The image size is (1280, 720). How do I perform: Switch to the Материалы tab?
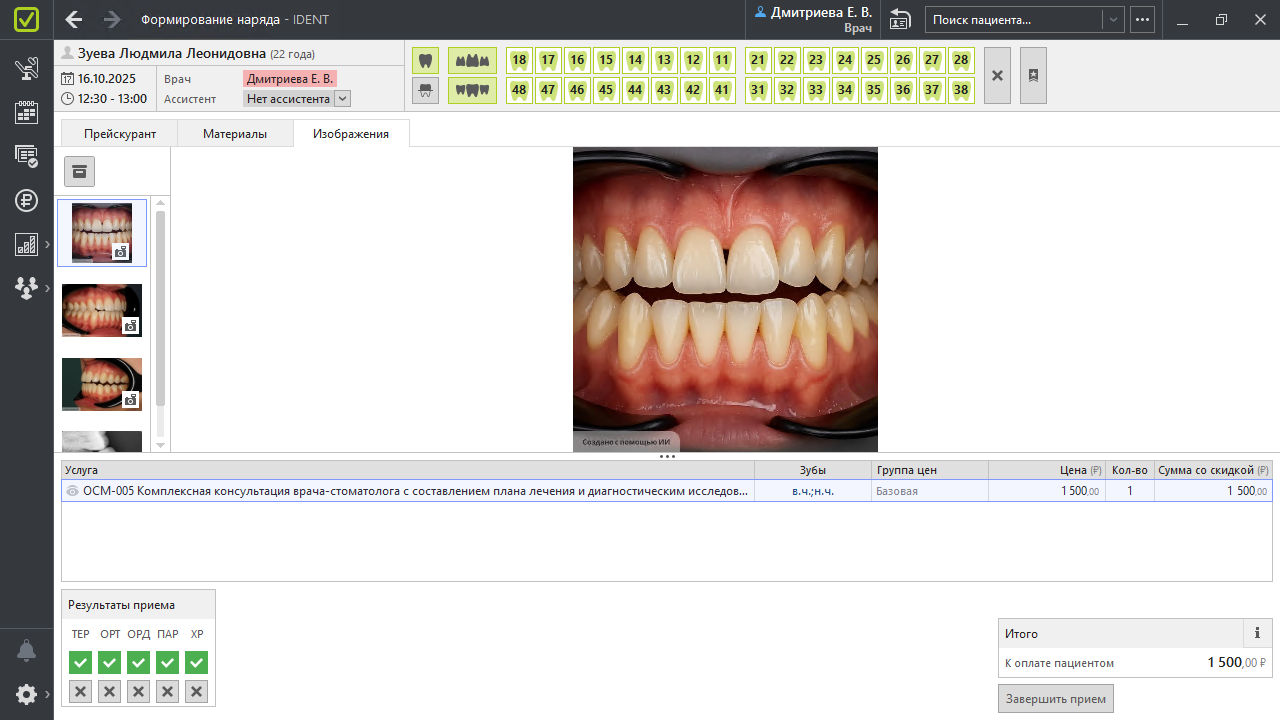click(x=235, y=134)
